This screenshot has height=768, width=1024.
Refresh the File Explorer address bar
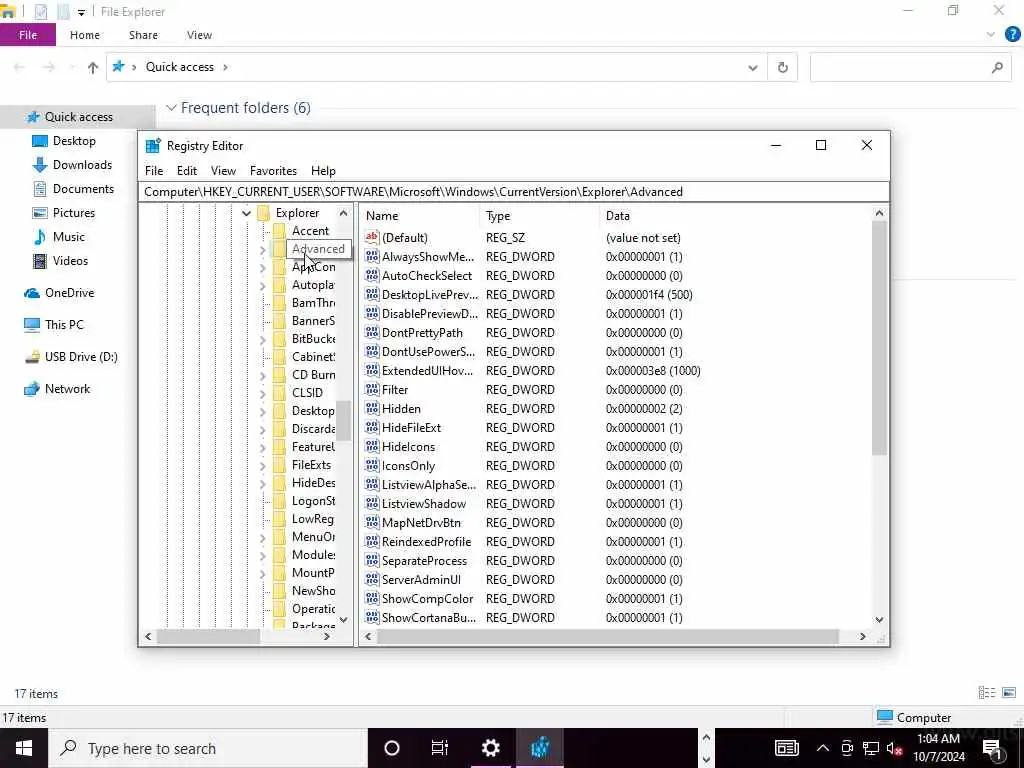pos(782,67)
